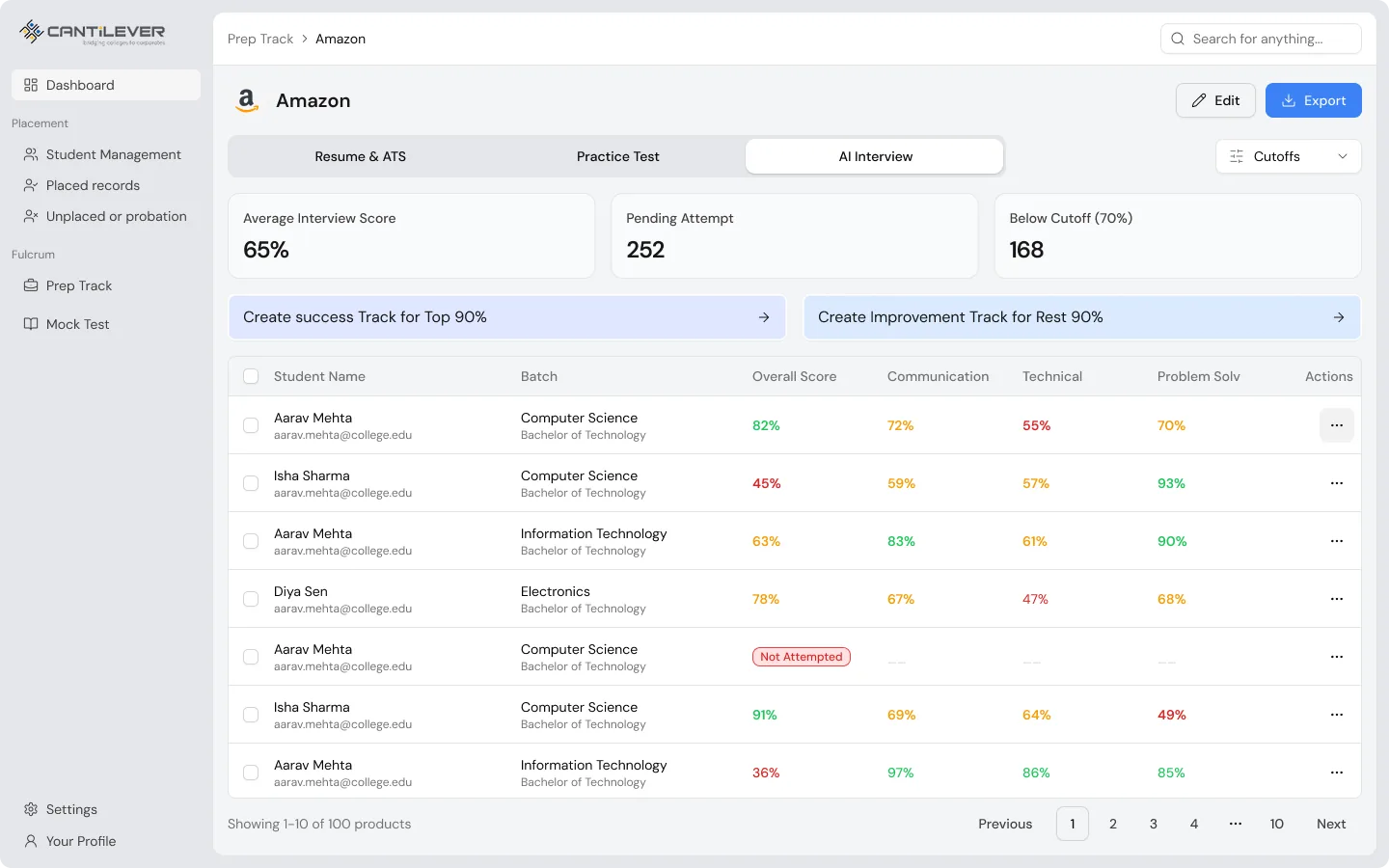Click the Cantilever logo
This screenshot has height=868, width=1389.
(93, 33)
